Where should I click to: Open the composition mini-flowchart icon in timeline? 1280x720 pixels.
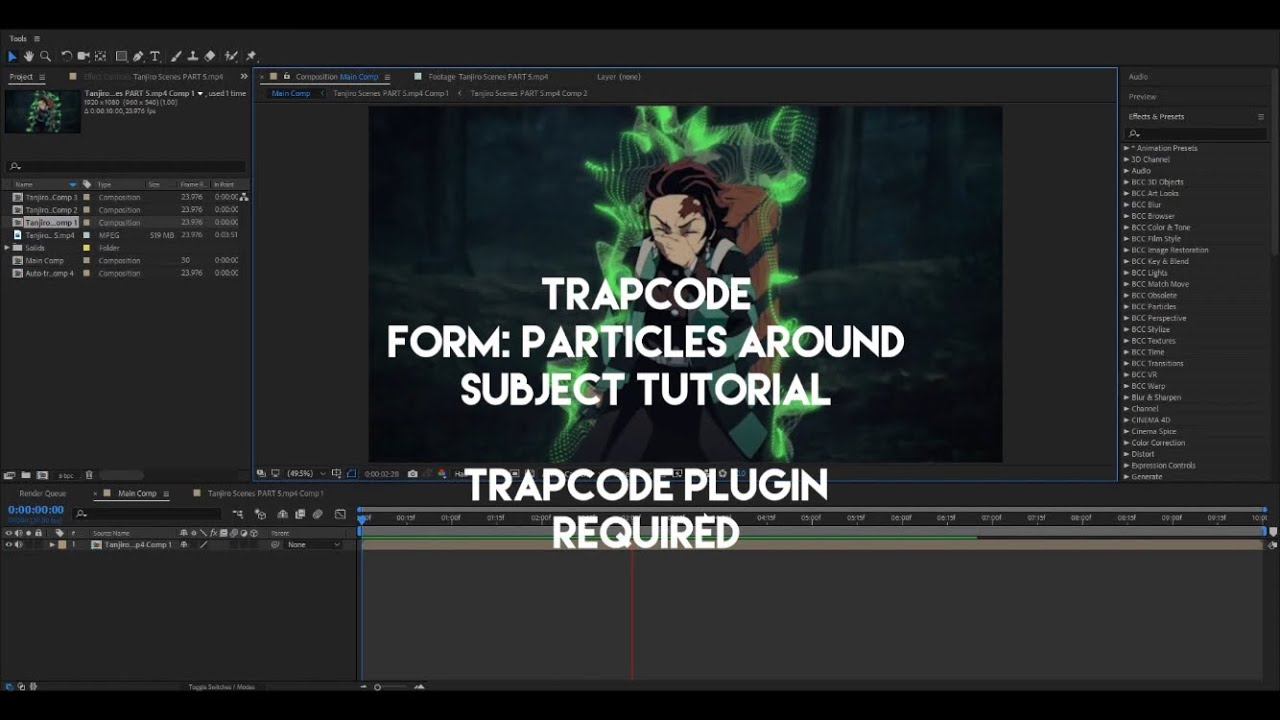[238, 514]
